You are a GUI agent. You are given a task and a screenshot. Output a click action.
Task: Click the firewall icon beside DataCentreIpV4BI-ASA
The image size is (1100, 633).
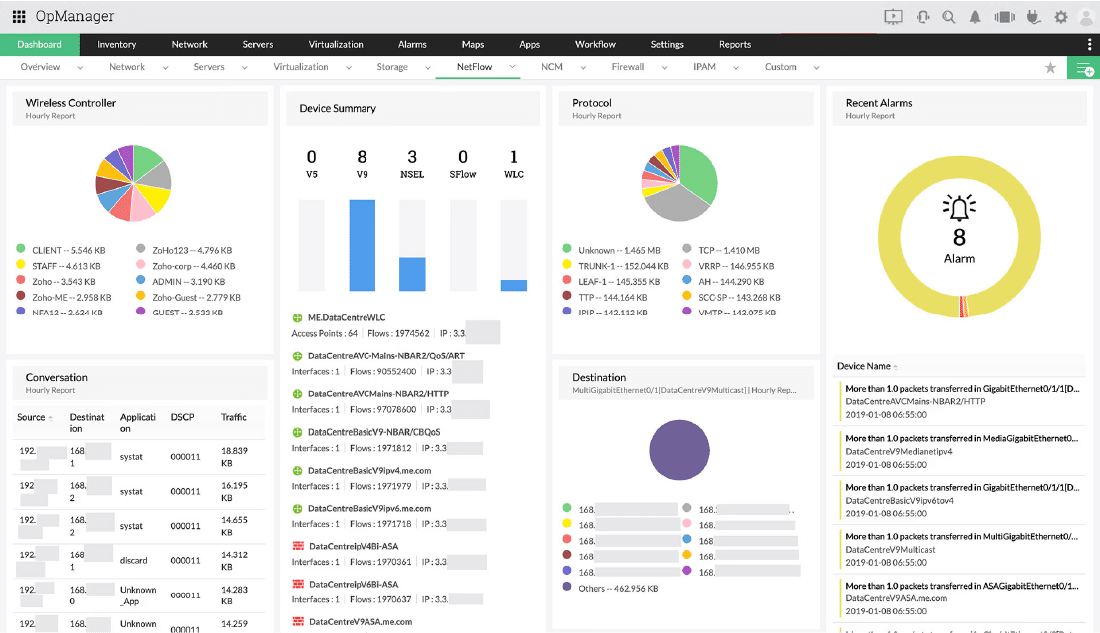tap(297, 546)
